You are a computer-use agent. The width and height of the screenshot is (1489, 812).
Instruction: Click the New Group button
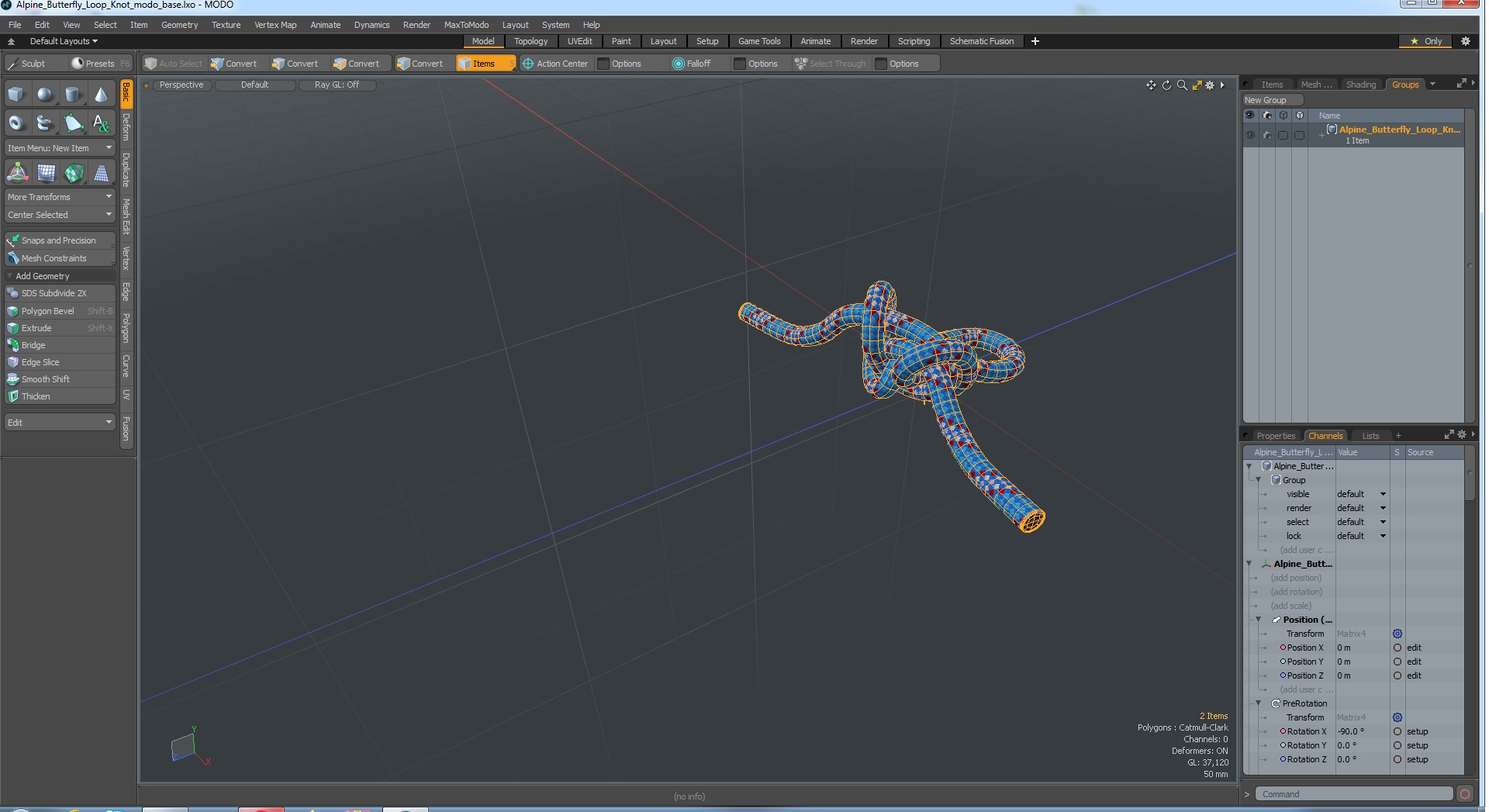(x=1272, y=100)
